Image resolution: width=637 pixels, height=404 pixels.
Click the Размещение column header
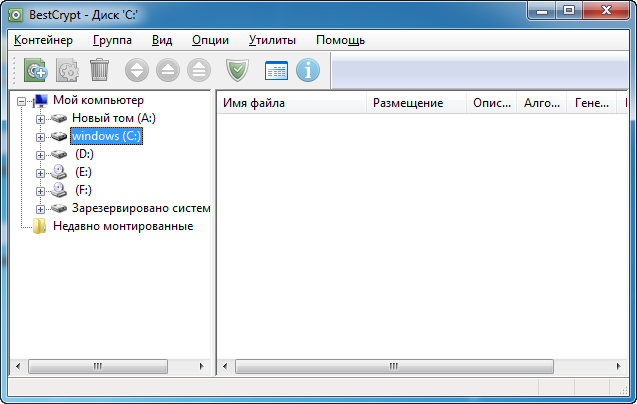click(x=408, y=102)
